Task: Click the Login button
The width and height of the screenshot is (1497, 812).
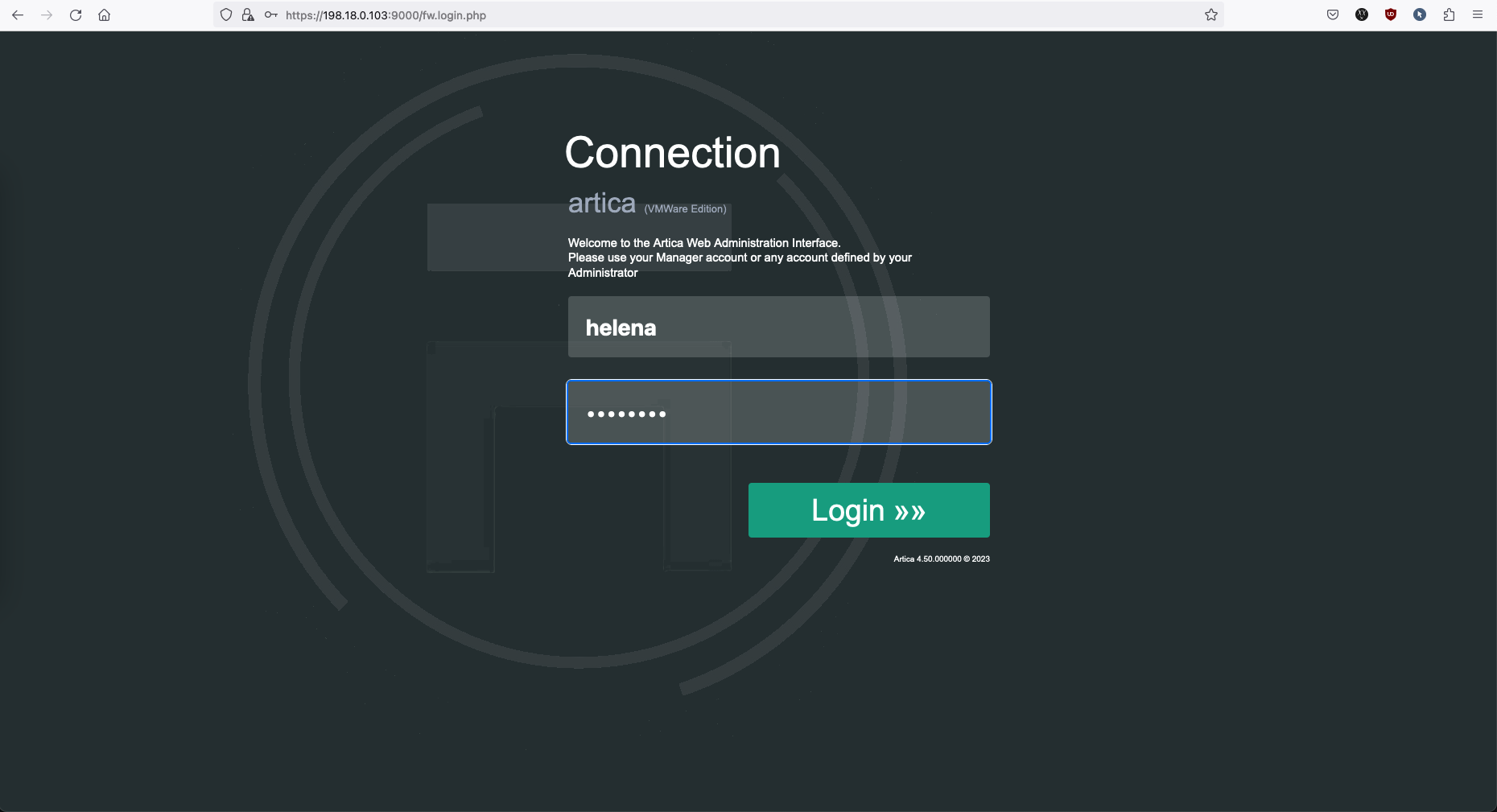Action: tap(868, 510)
